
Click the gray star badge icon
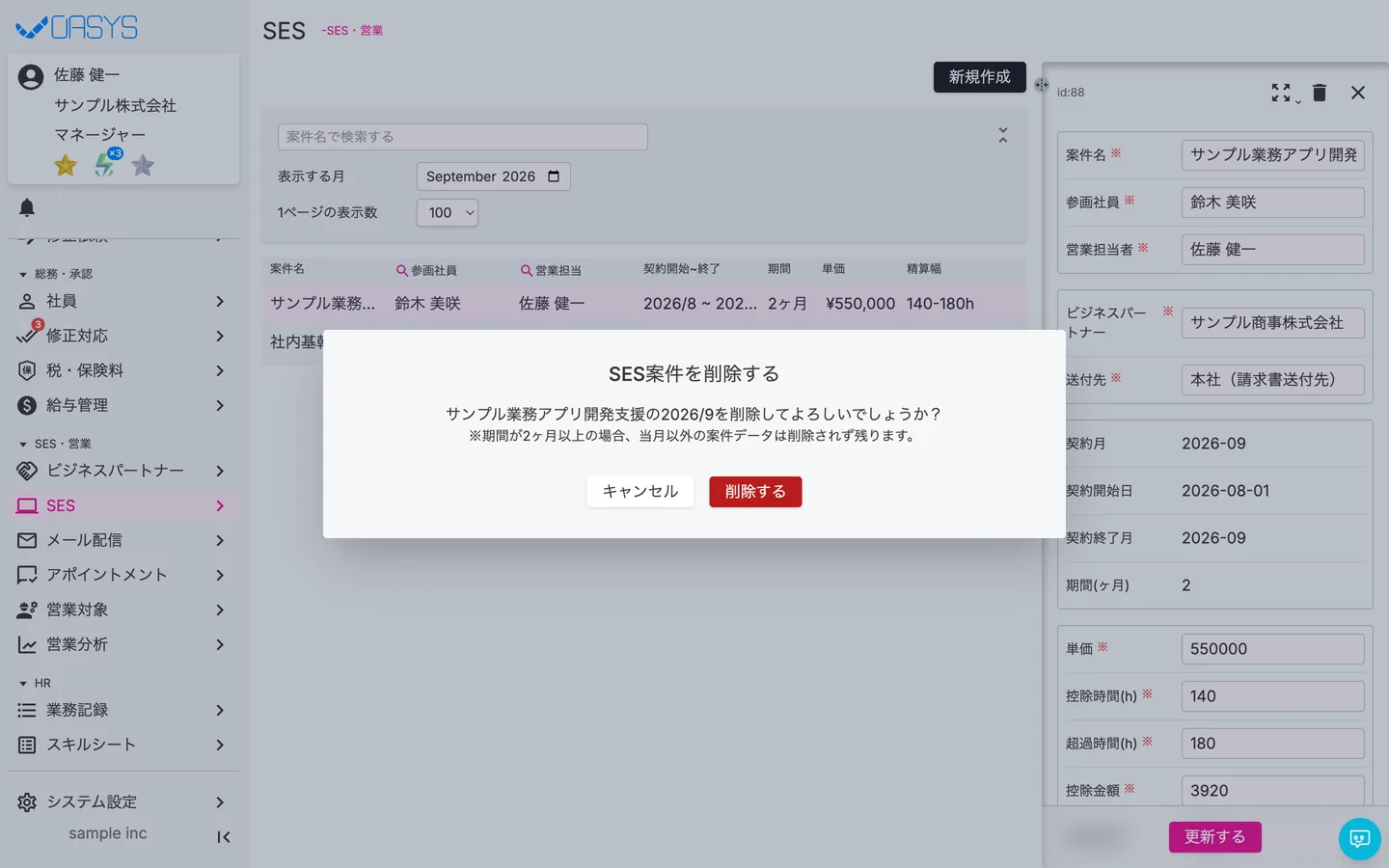143,165
